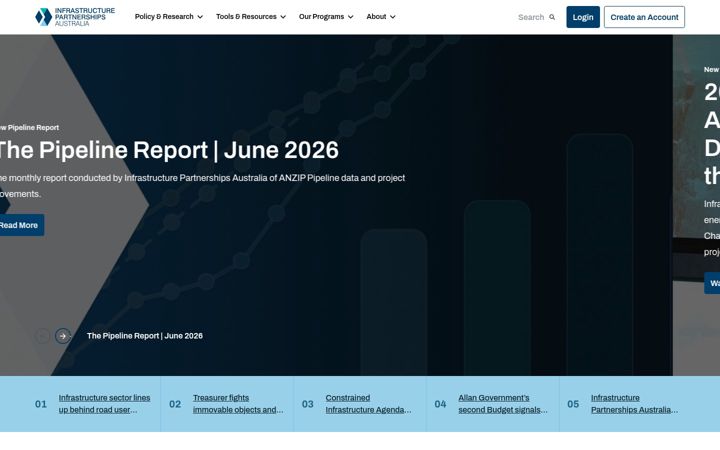This screenshot has width=720, height=450.
Task: Expand the Policy & Research chevron
Action: [x=200, y=17]
